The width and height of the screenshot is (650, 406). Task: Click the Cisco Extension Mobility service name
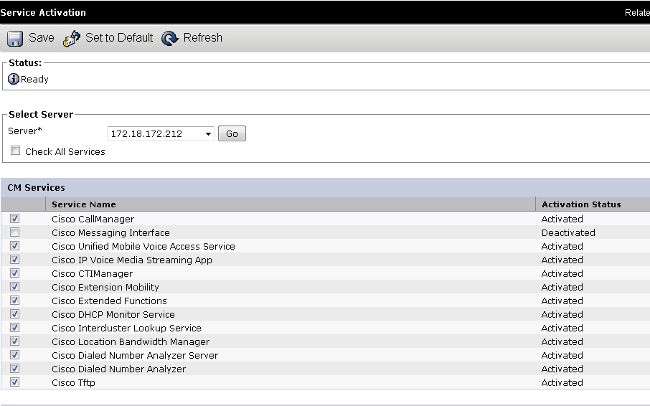coord(105,287)
